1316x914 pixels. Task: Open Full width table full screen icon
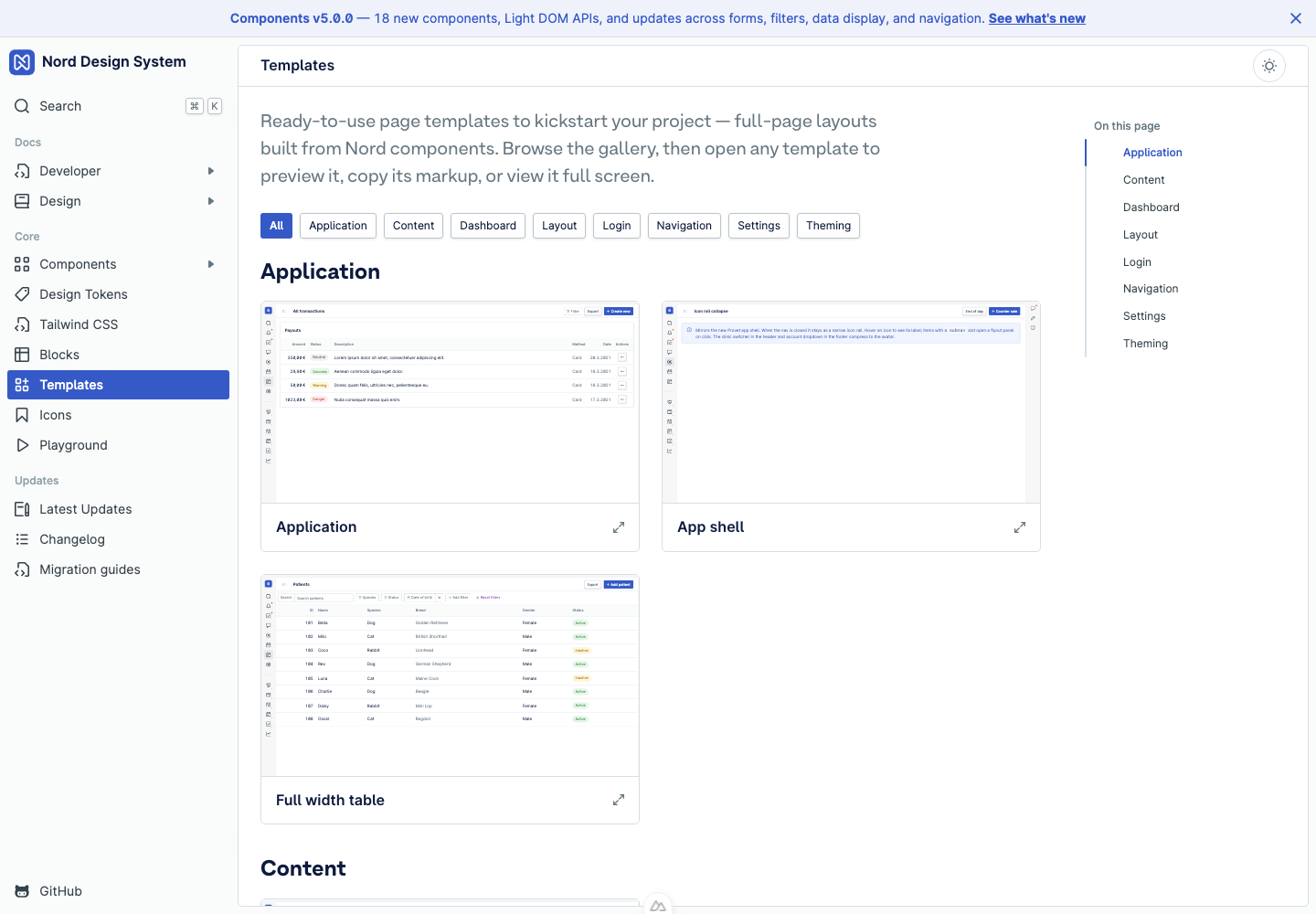click(x=619, y=800)
